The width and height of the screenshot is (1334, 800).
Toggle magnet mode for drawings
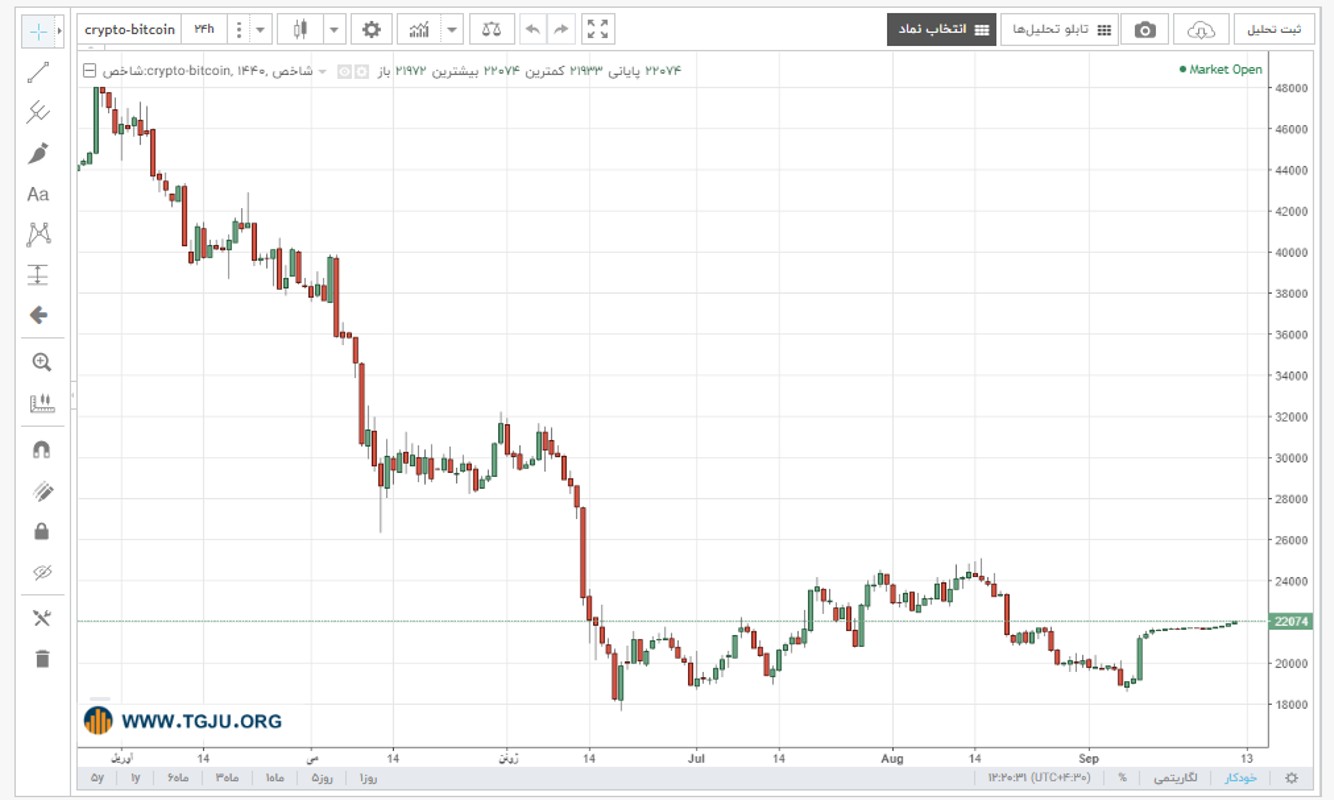point(41,450)
